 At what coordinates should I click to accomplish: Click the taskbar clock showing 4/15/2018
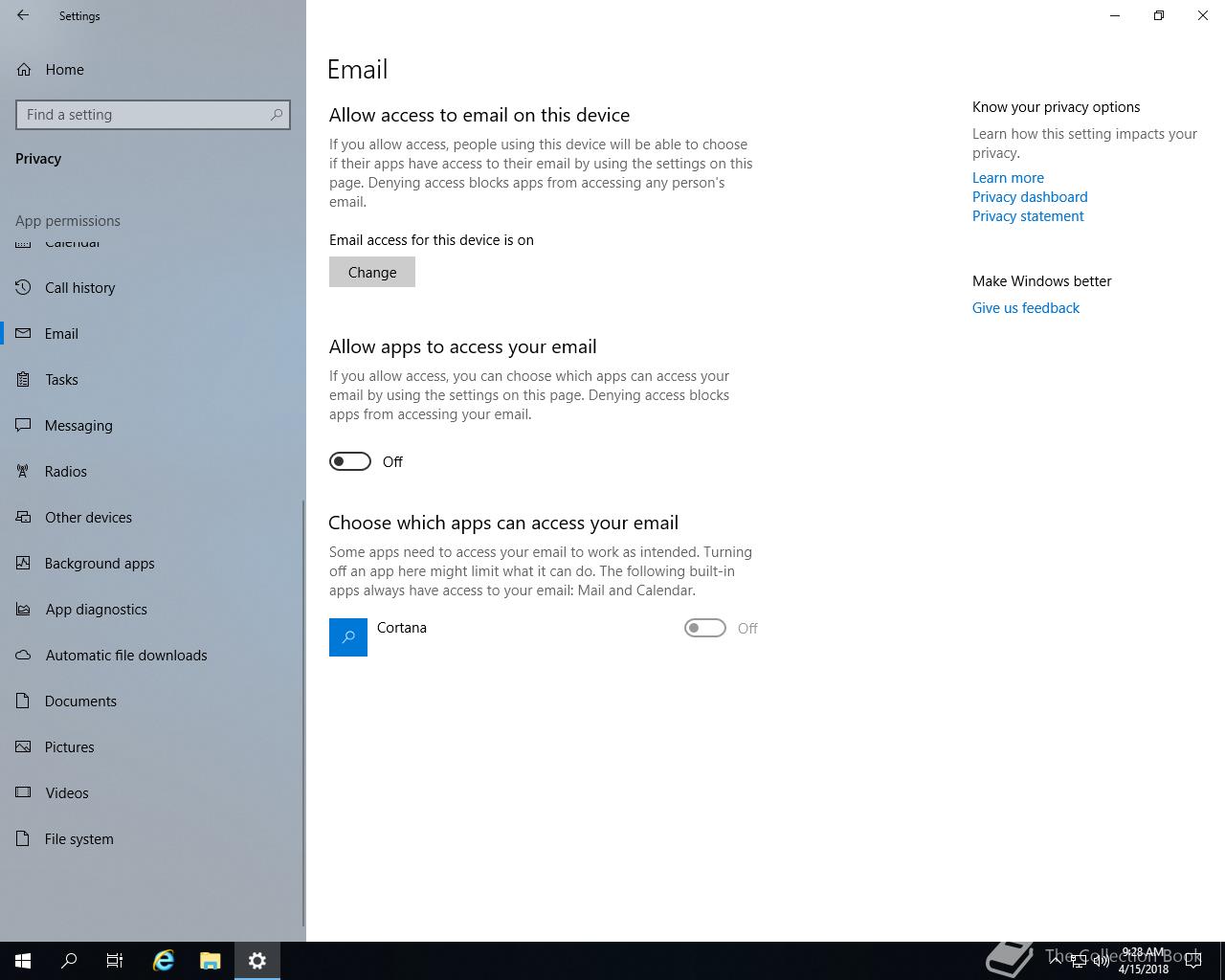[1144, 961]
